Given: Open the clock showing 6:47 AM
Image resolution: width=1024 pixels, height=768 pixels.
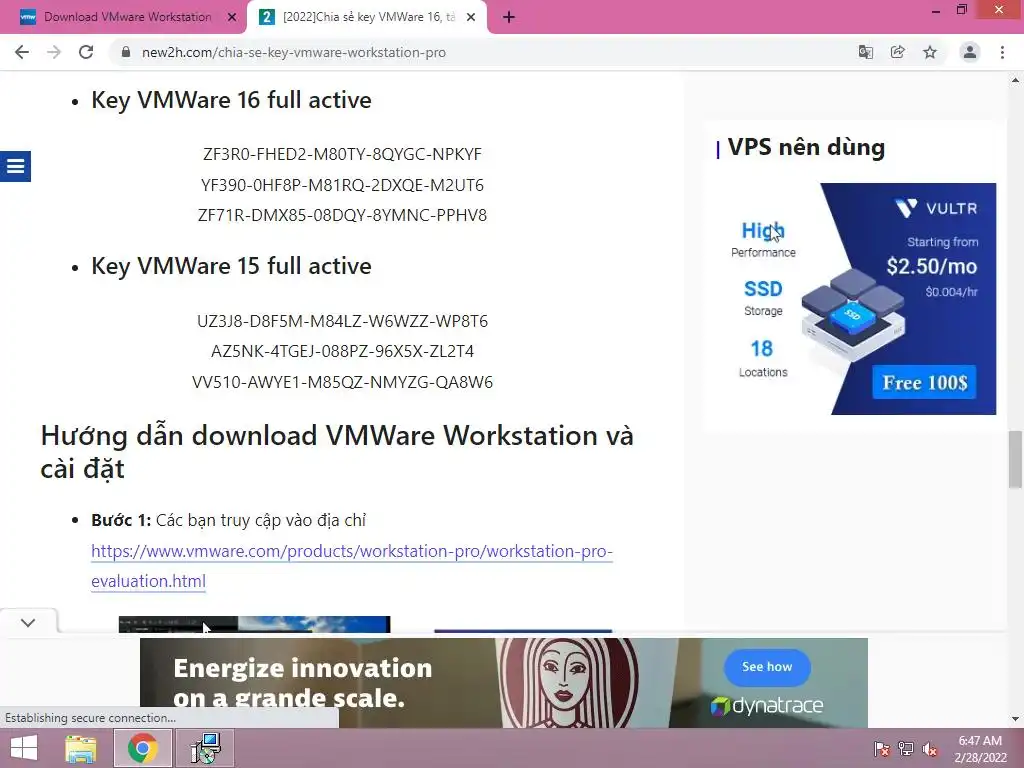Looking at the screenshot, I should click(980, 748).
